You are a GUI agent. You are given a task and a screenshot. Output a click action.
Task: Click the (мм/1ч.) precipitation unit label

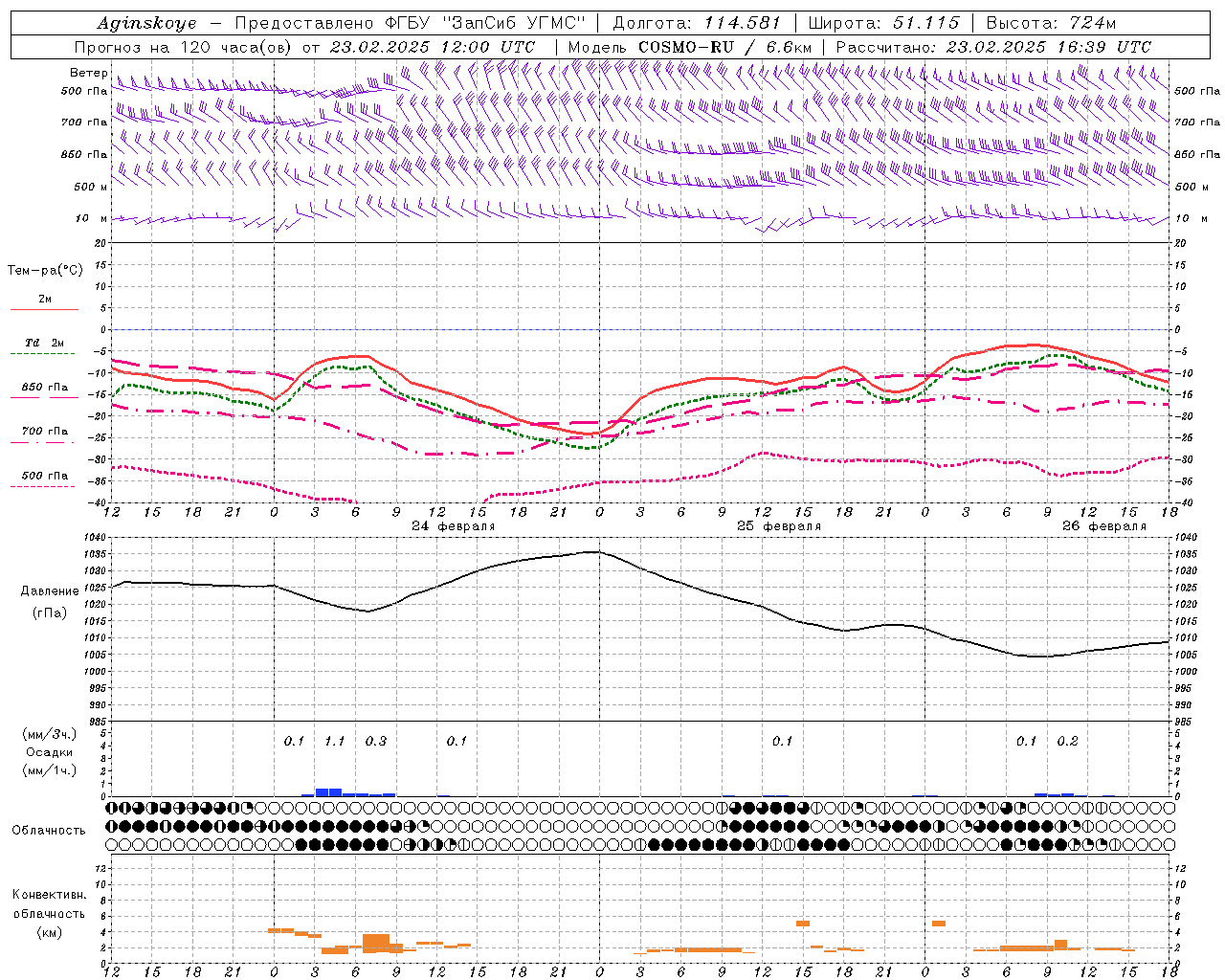(49, 771)
